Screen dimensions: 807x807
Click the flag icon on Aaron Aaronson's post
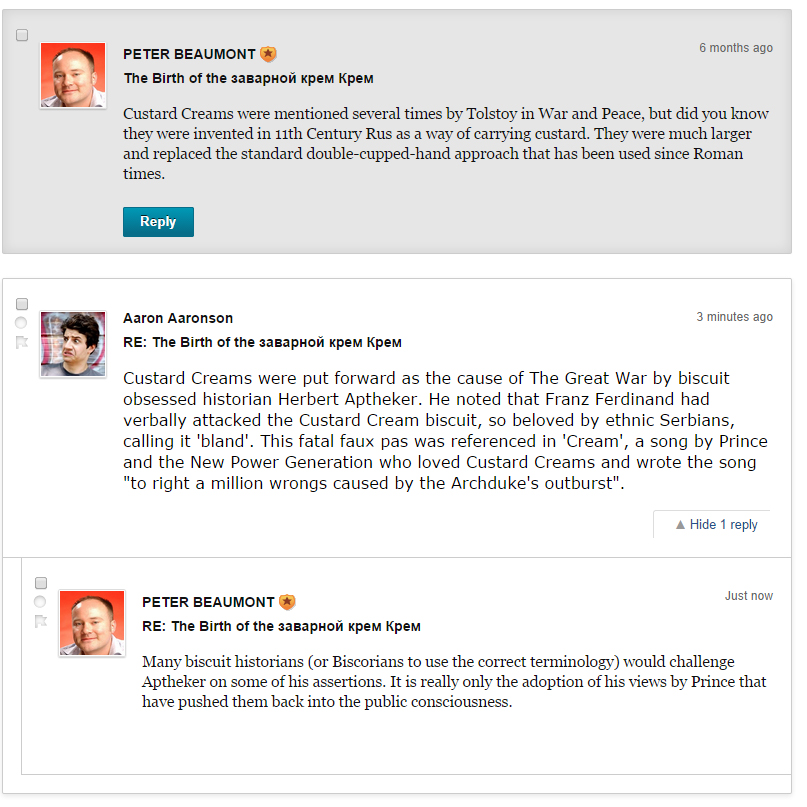coord(22,342)
